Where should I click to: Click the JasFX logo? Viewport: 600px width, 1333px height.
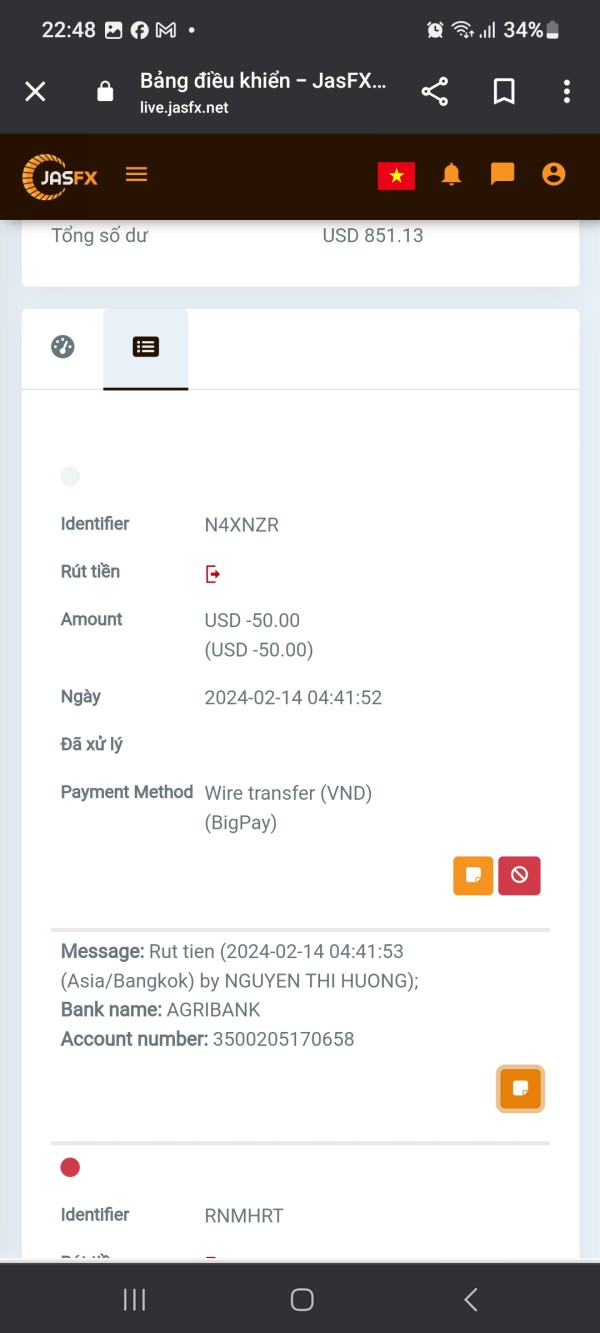click(x=60, y=177)
